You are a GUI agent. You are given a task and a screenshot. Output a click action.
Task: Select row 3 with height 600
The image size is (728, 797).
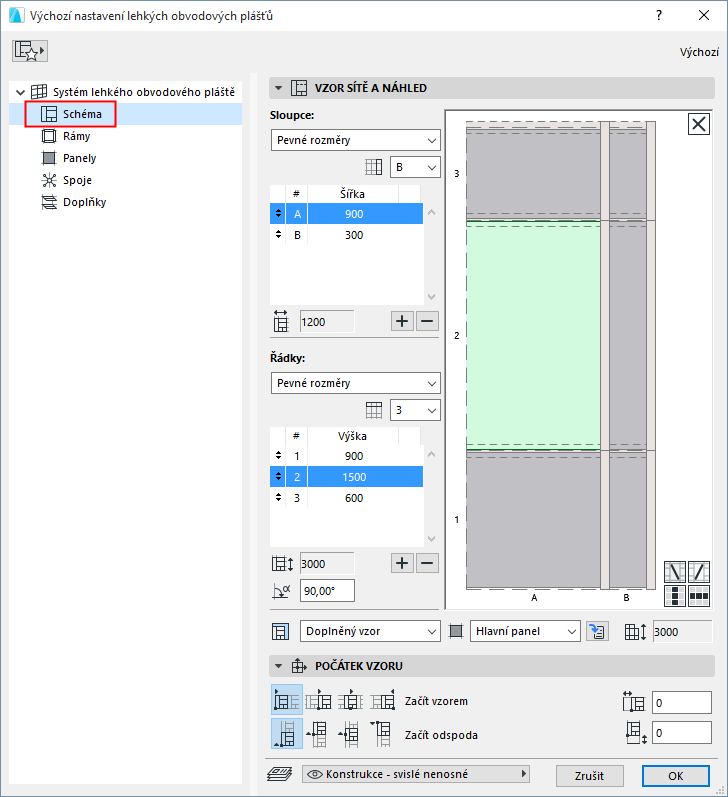[x=346, y=498]
